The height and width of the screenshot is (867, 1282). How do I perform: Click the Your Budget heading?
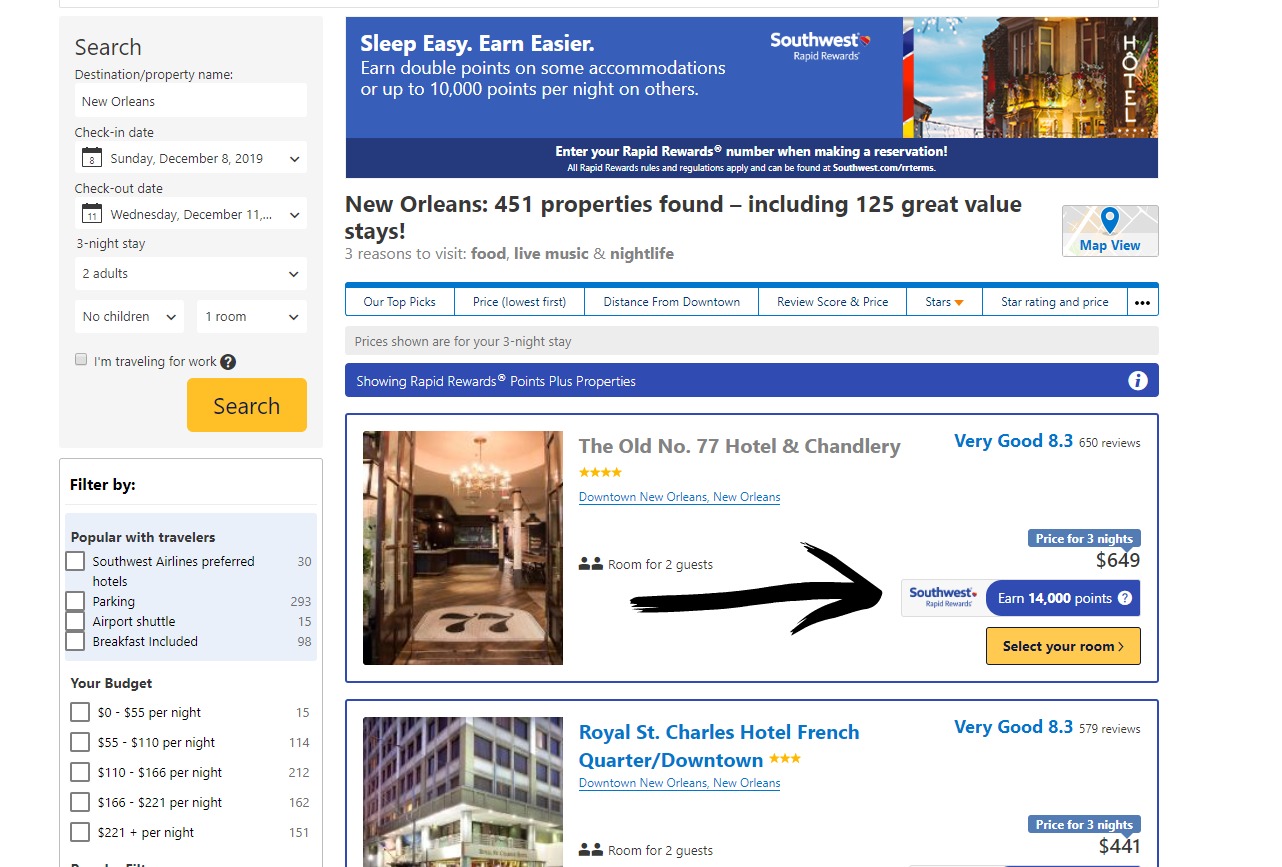[x=111, y=683]
